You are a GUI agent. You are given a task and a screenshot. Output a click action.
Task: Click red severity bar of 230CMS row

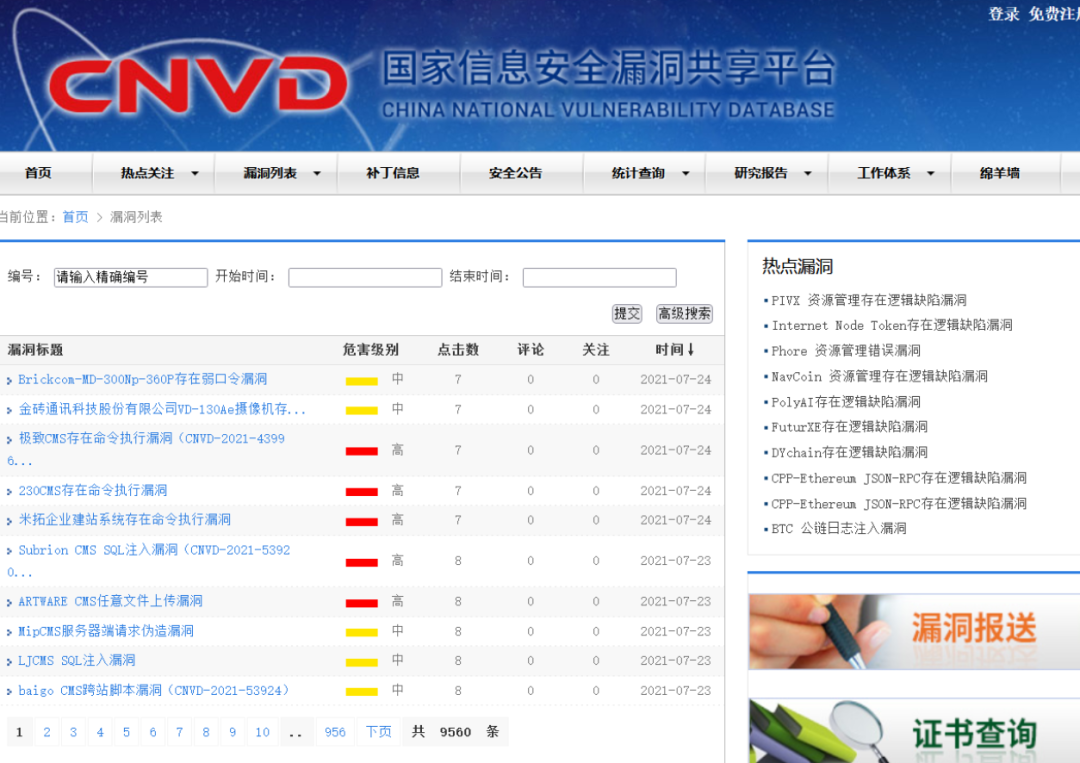[x=362, y=492]
